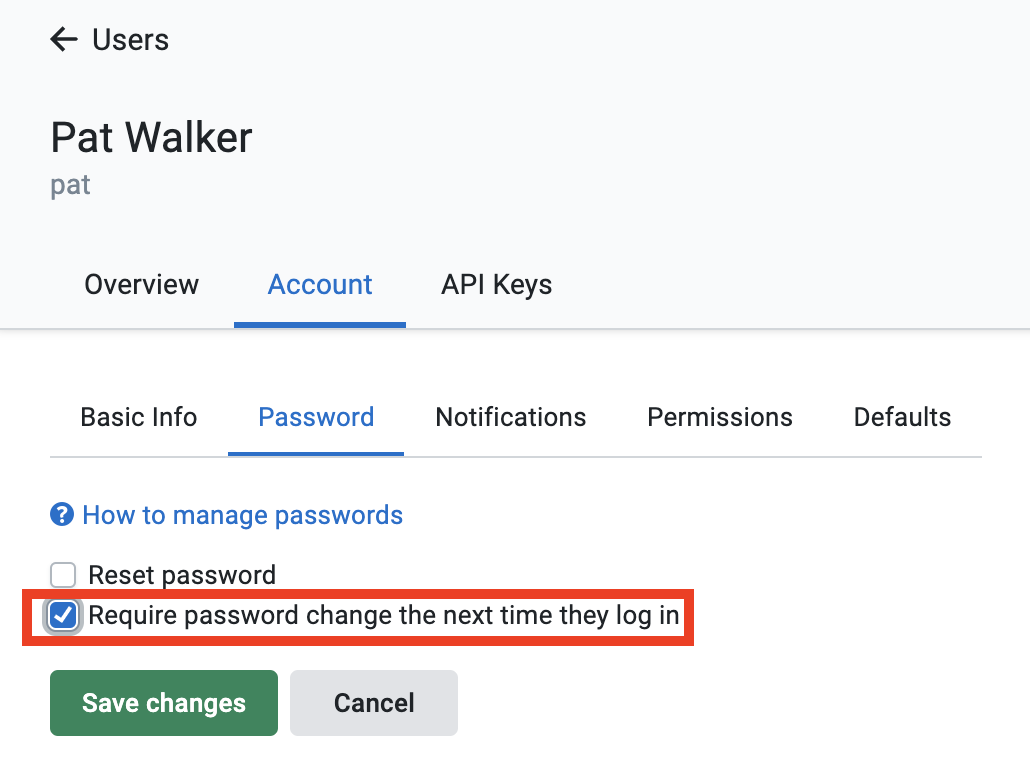Click the Pat Walker heading
1030x770 pixels.
point(150,137)
